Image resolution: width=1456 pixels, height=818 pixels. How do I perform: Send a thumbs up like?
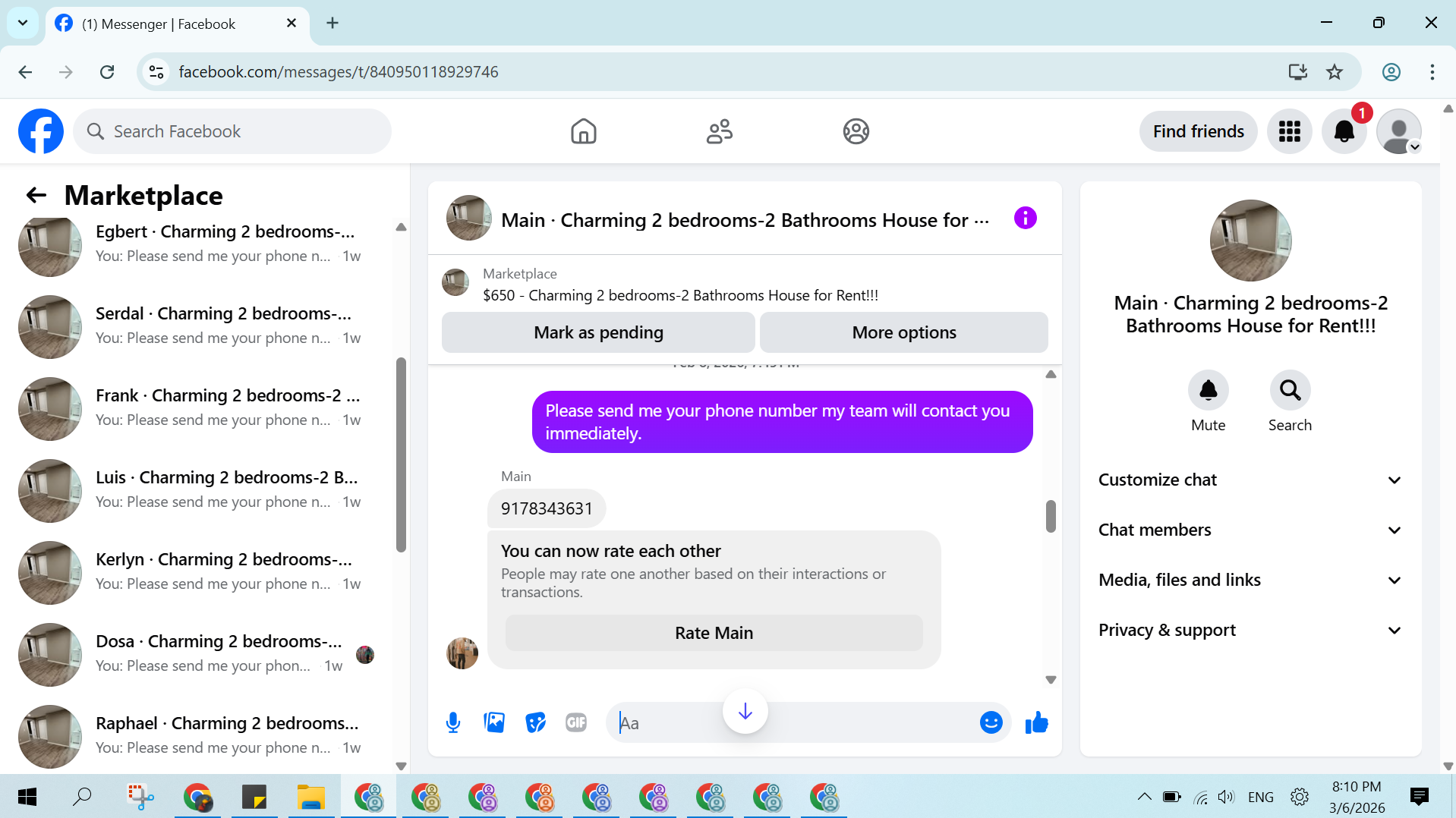1036,722
